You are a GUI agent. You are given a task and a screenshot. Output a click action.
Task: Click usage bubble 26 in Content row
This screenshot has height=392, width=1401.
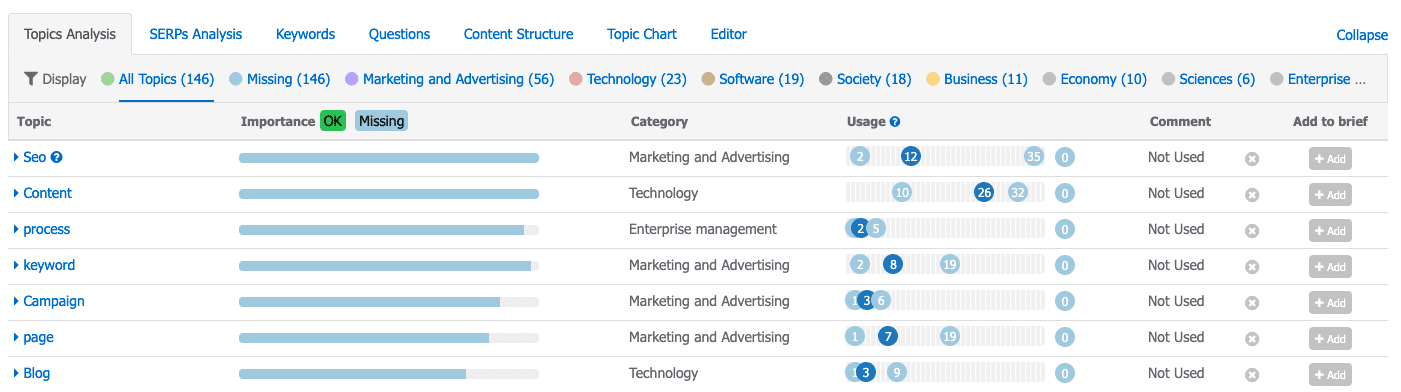984,193
